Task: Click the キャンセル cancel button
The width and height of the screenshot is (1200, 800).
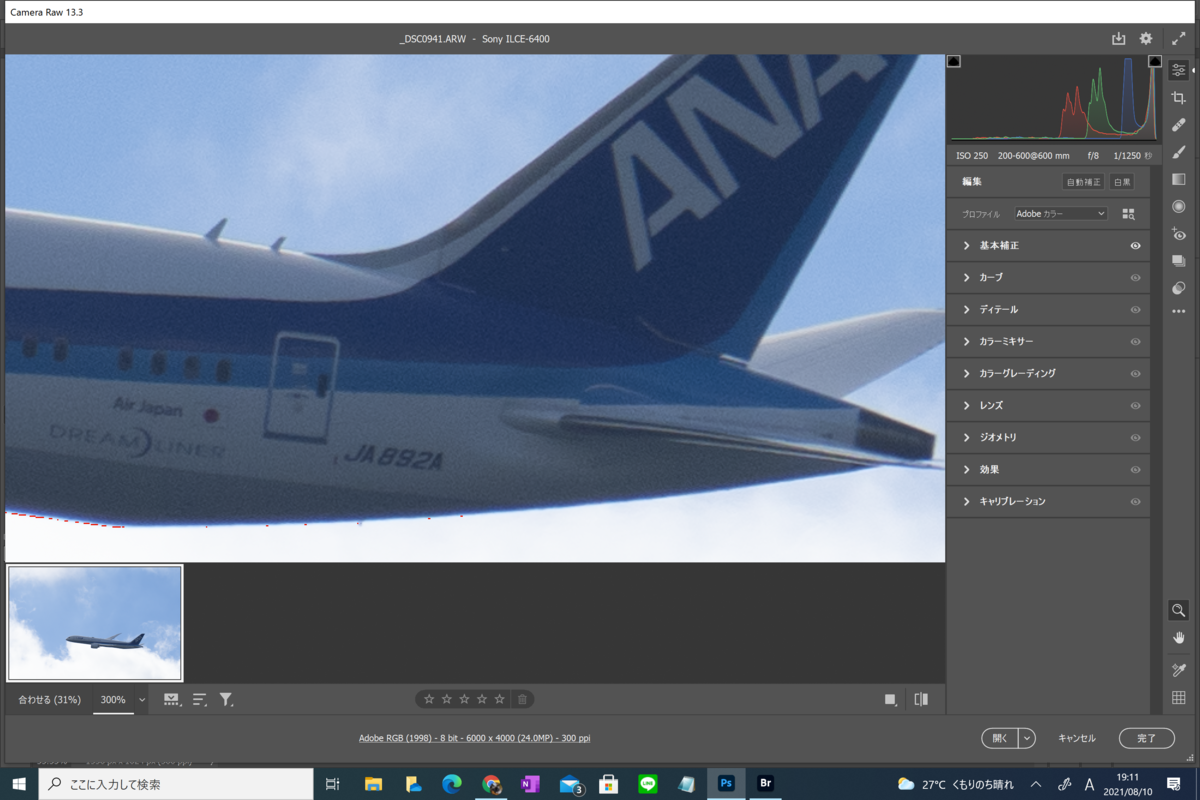Action: [1077, 738]
